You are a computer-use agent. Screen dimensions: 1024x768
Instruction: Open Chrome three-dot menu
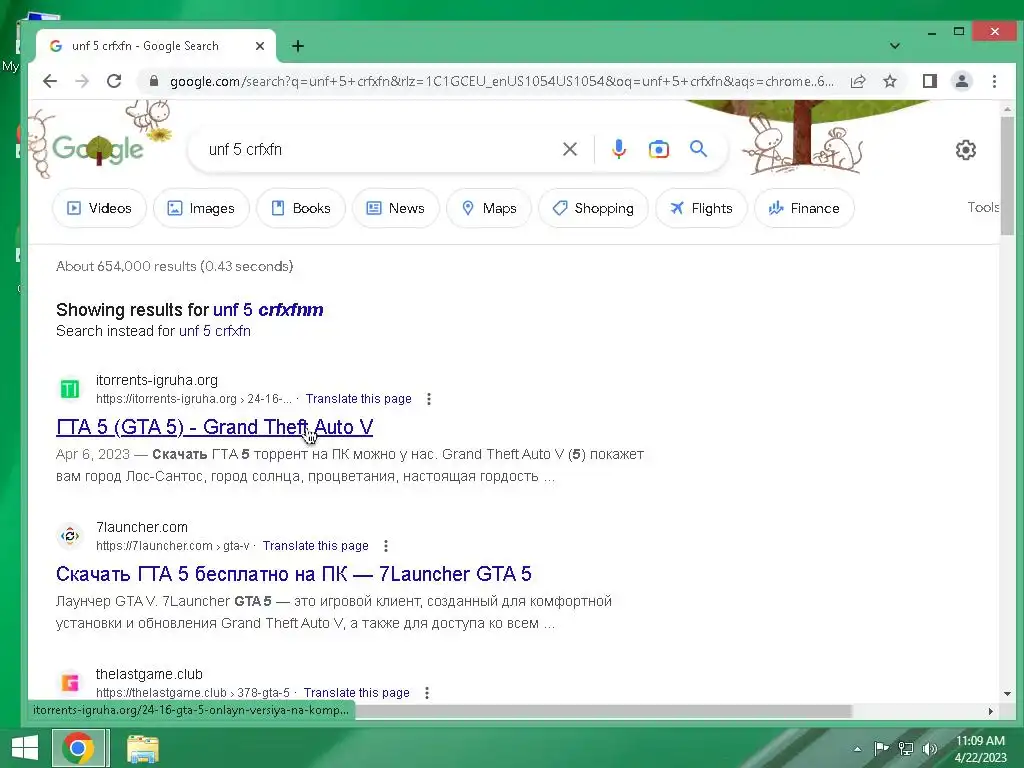pyautogui.click(x=994, y=81)
